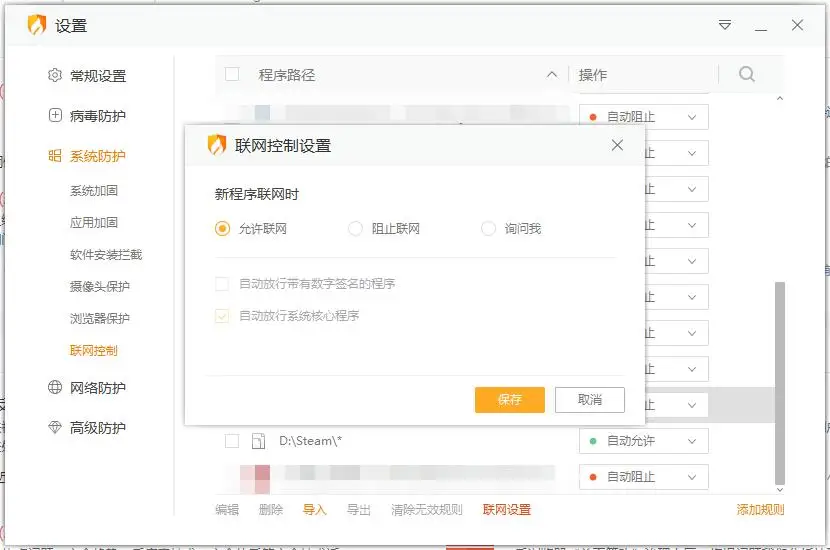Go to 系统加固 sub-item
830x550 pixels.
tap(94, 191)
